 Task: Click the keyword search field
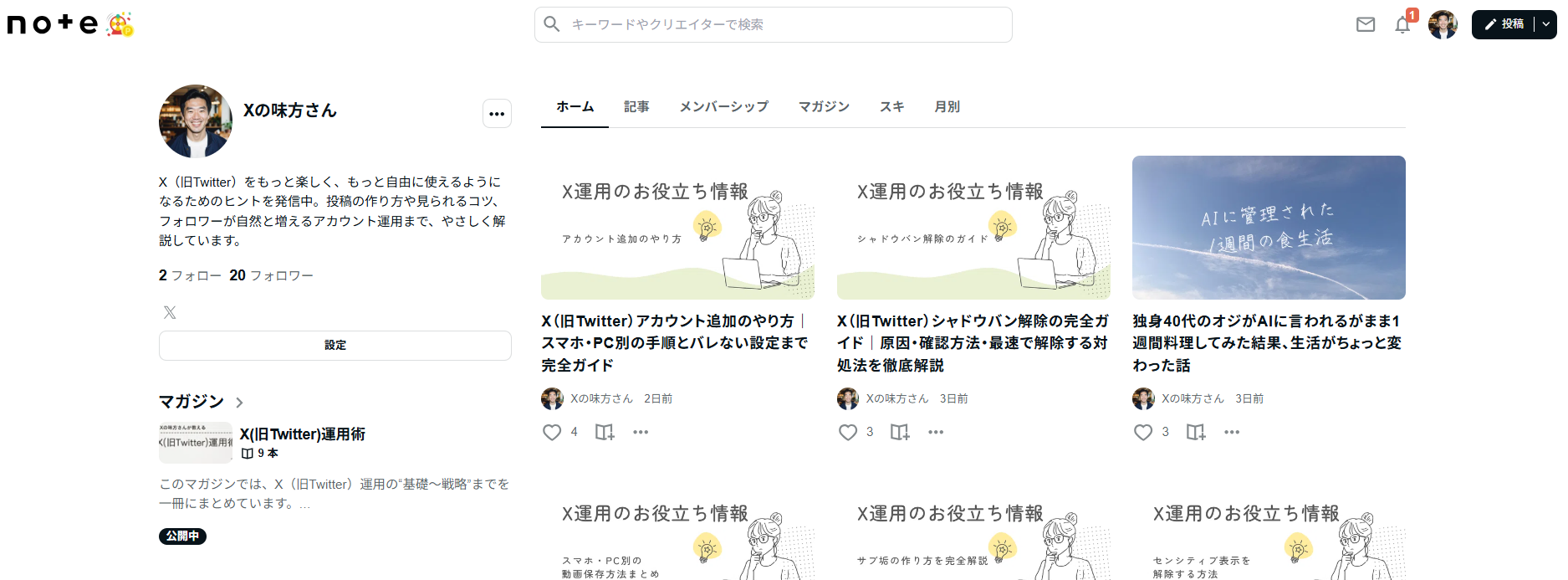tap(774, 24)
